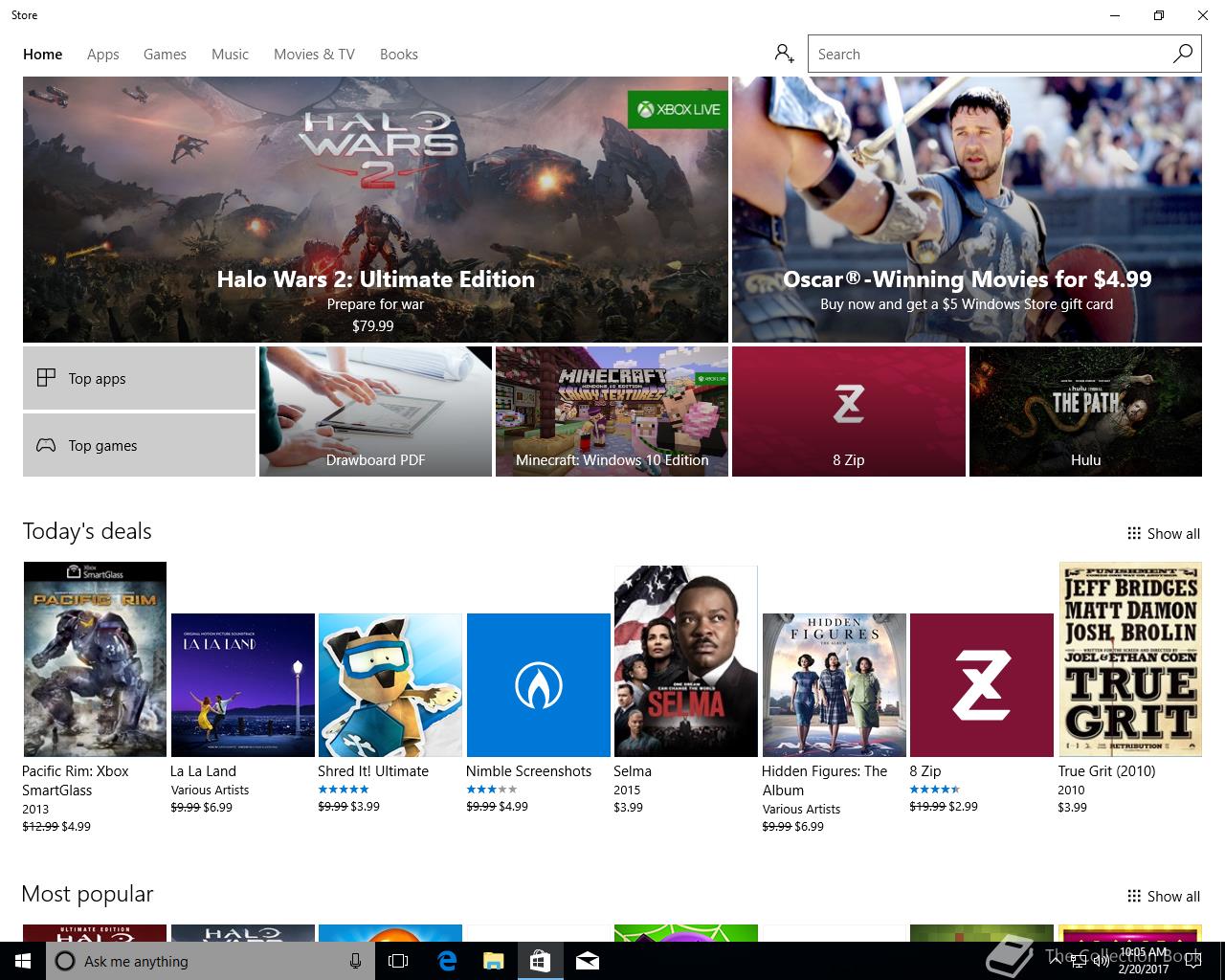This screenshot has width=1225, height=980.
Task: Open True Grit (2010) poster
Action: click(x=1130, y=659)
